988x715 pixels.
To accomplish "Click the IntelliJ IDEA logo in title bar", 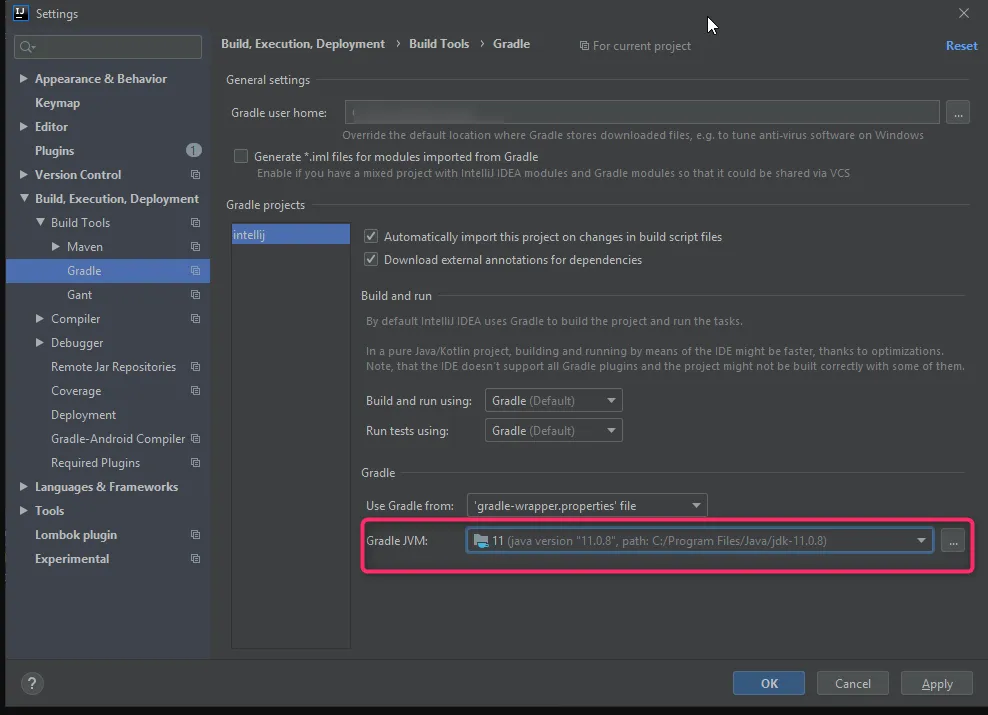I will [x=21, y=13].
